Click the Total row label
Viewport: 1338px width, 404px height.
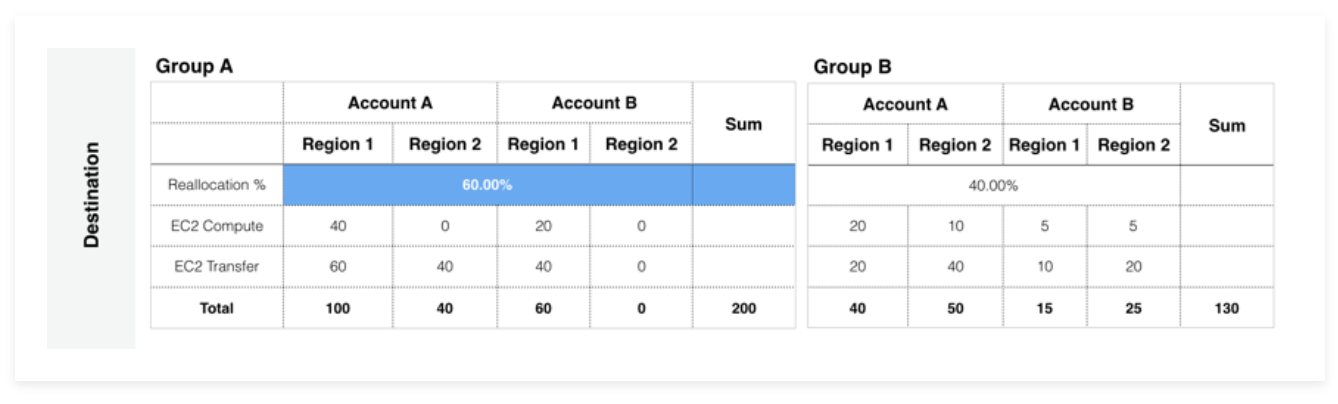[x=217, y=308]
